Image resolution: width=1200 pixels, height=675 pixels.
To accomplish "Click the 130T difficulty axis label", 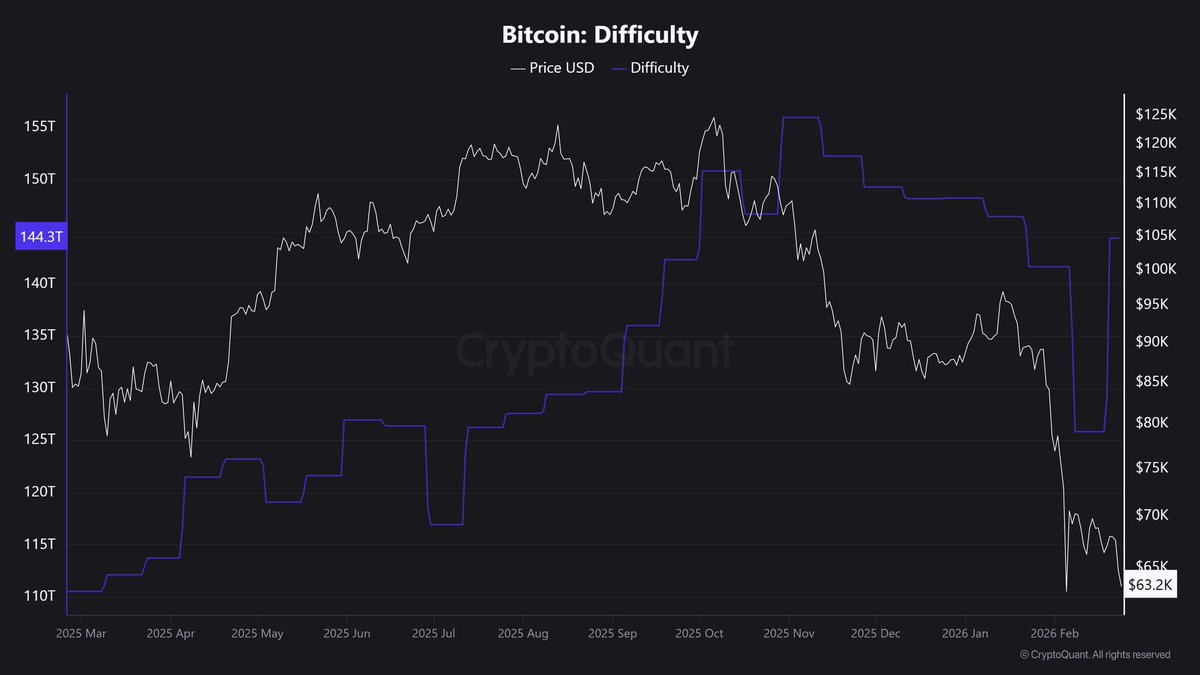I will pyautogui.click(x=40, y=387).
